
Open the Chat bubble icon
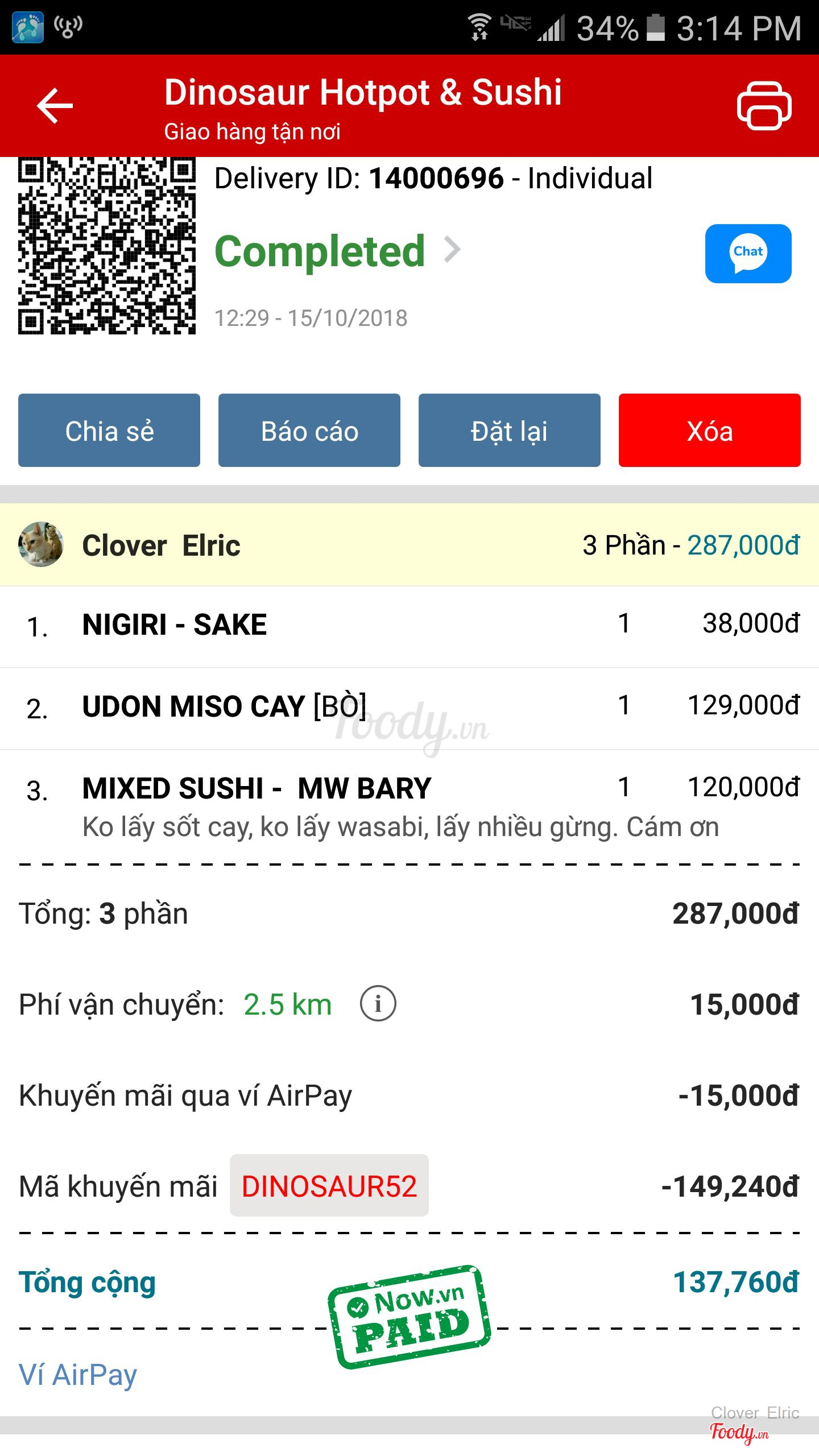[748, 254]
